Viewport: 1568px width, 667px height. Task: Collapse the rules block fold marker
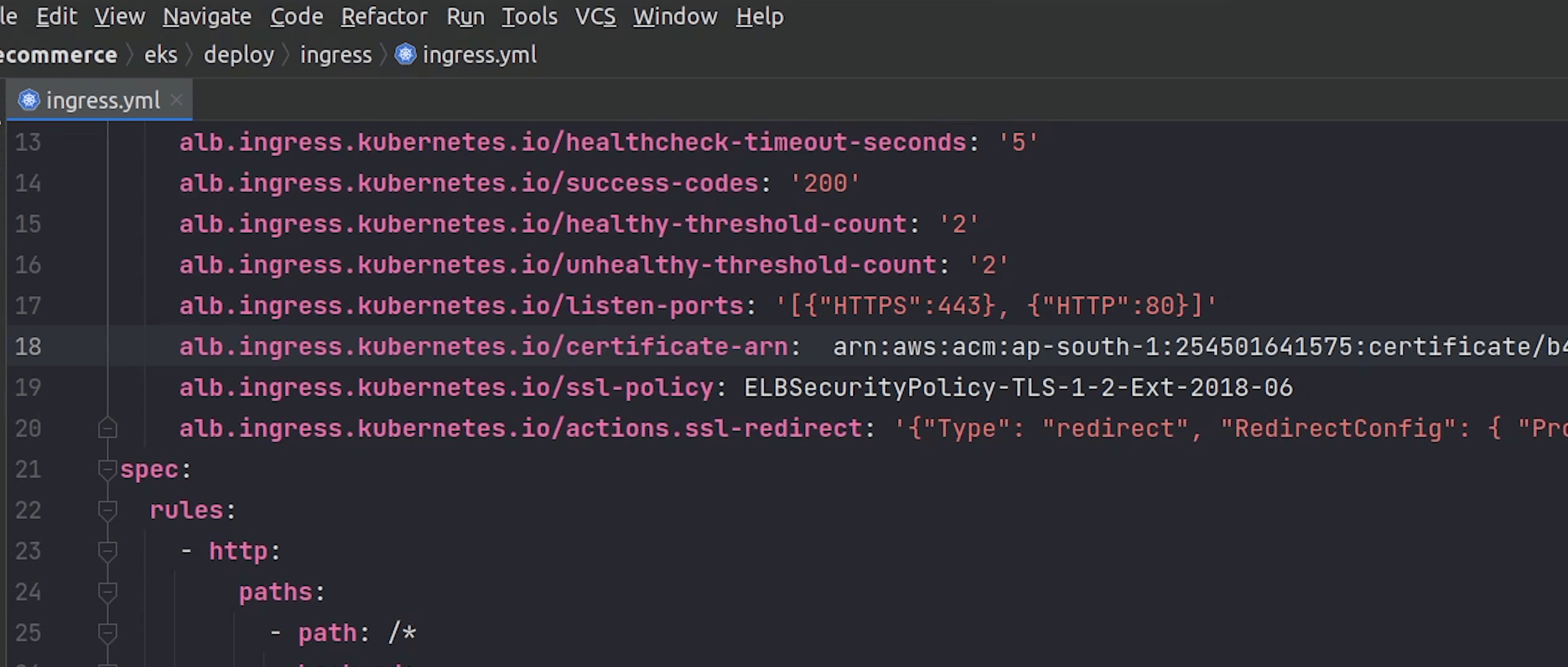coord(107,510)
